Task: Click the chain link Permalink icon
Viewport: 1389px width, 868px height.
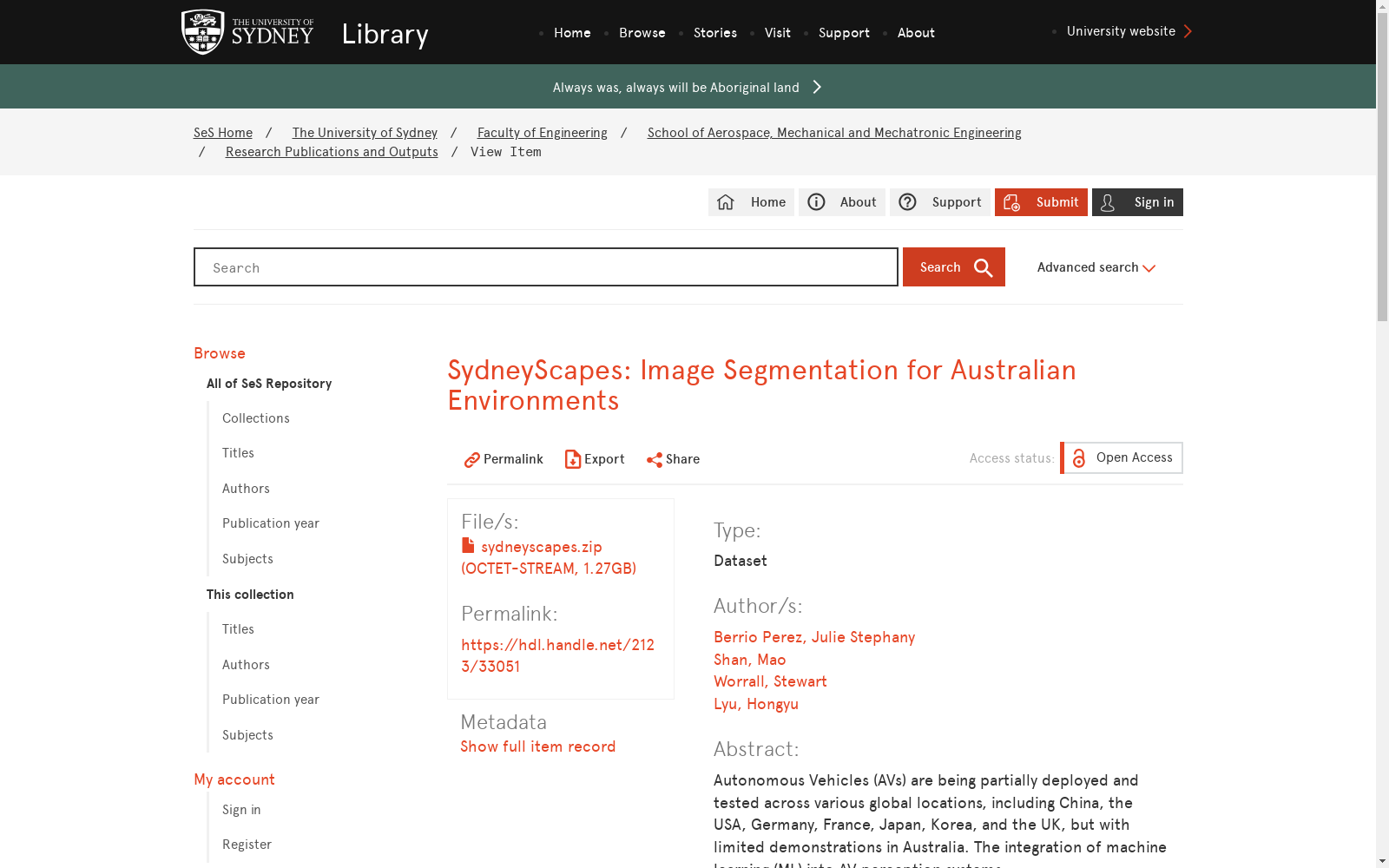Action: point(471,459)
